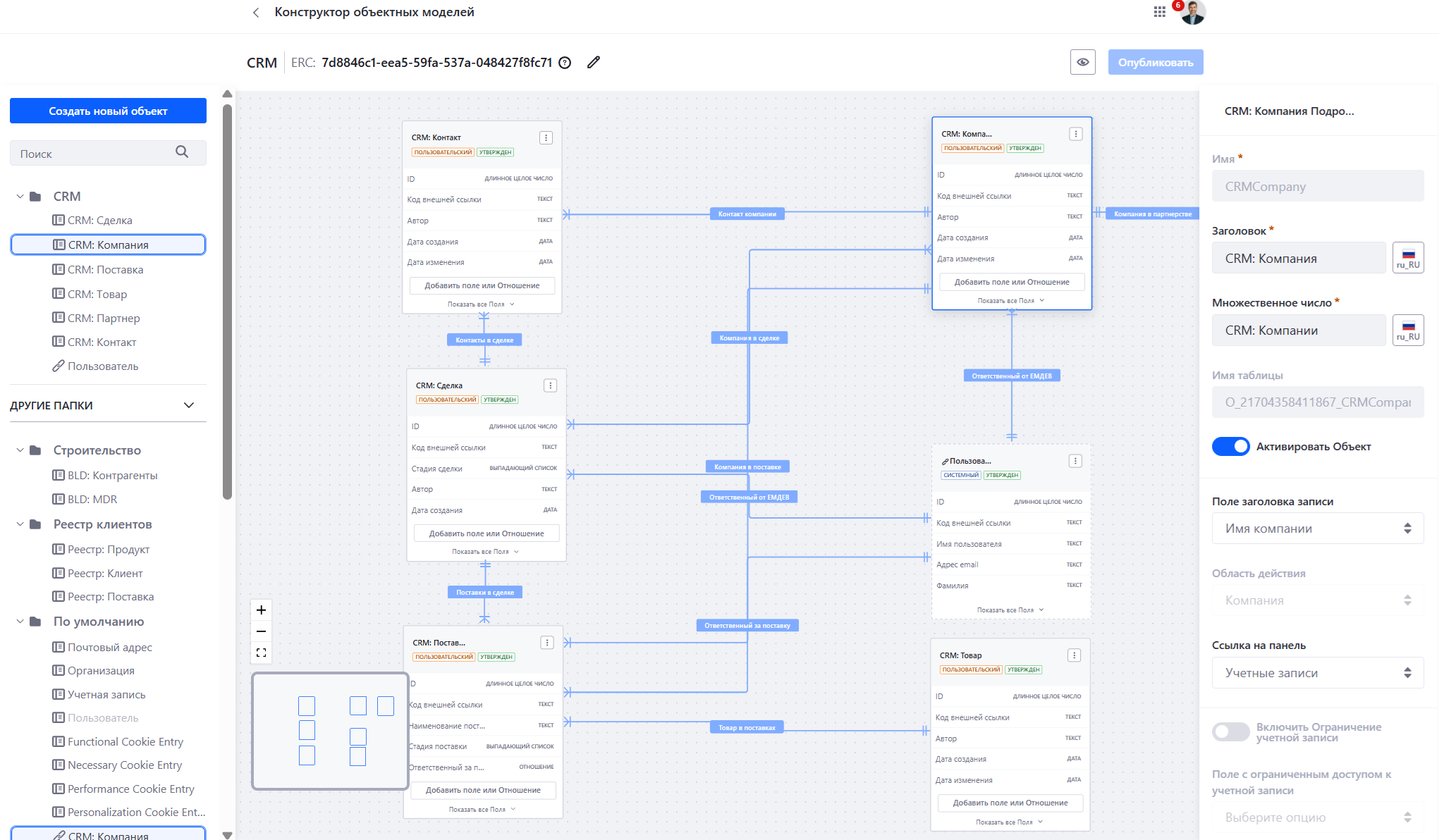Zoom out on the diagram canvas
Screen dimensions: 1439x840
[261, 631]
